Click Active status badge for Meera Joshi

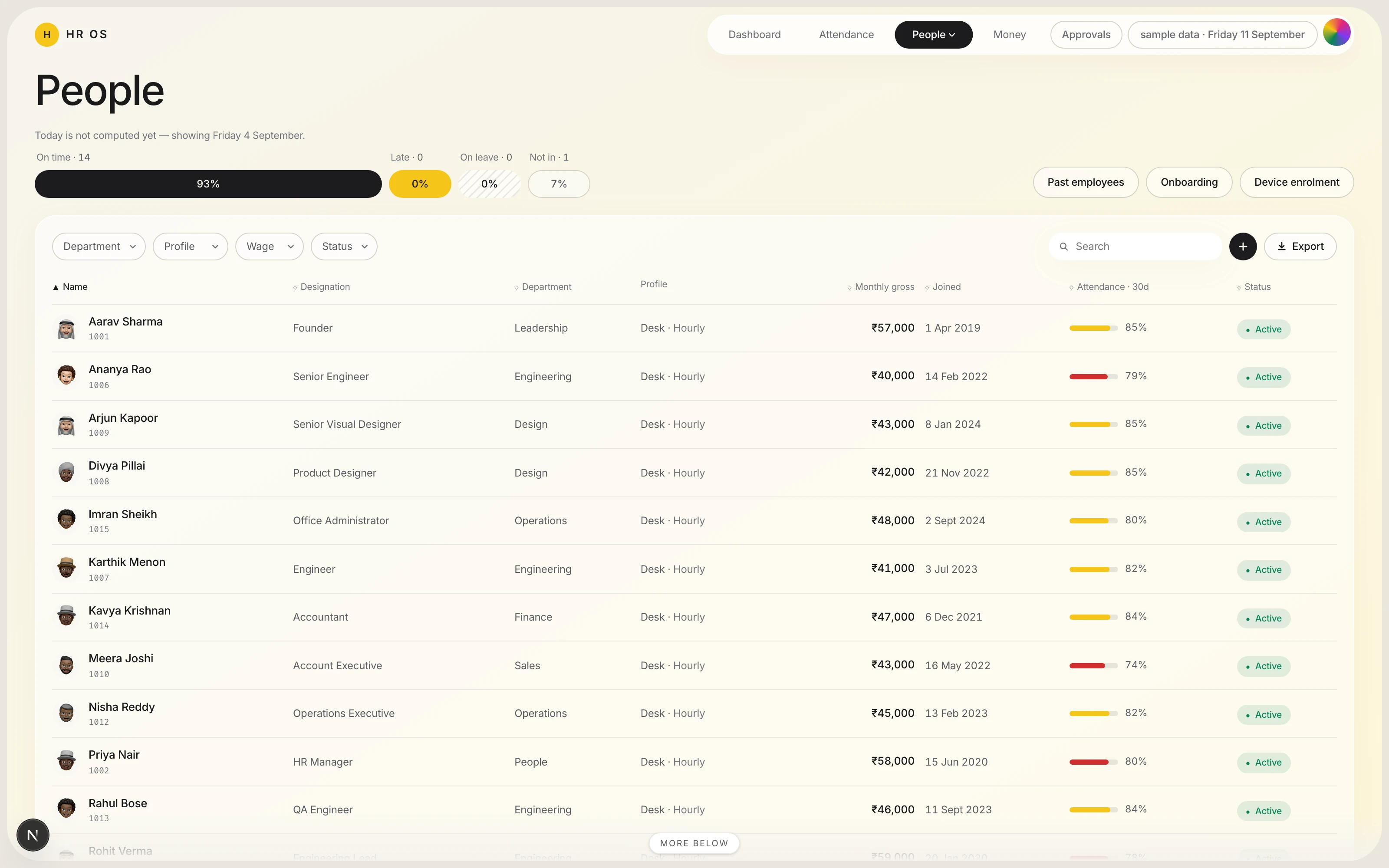pos(1263,666)
